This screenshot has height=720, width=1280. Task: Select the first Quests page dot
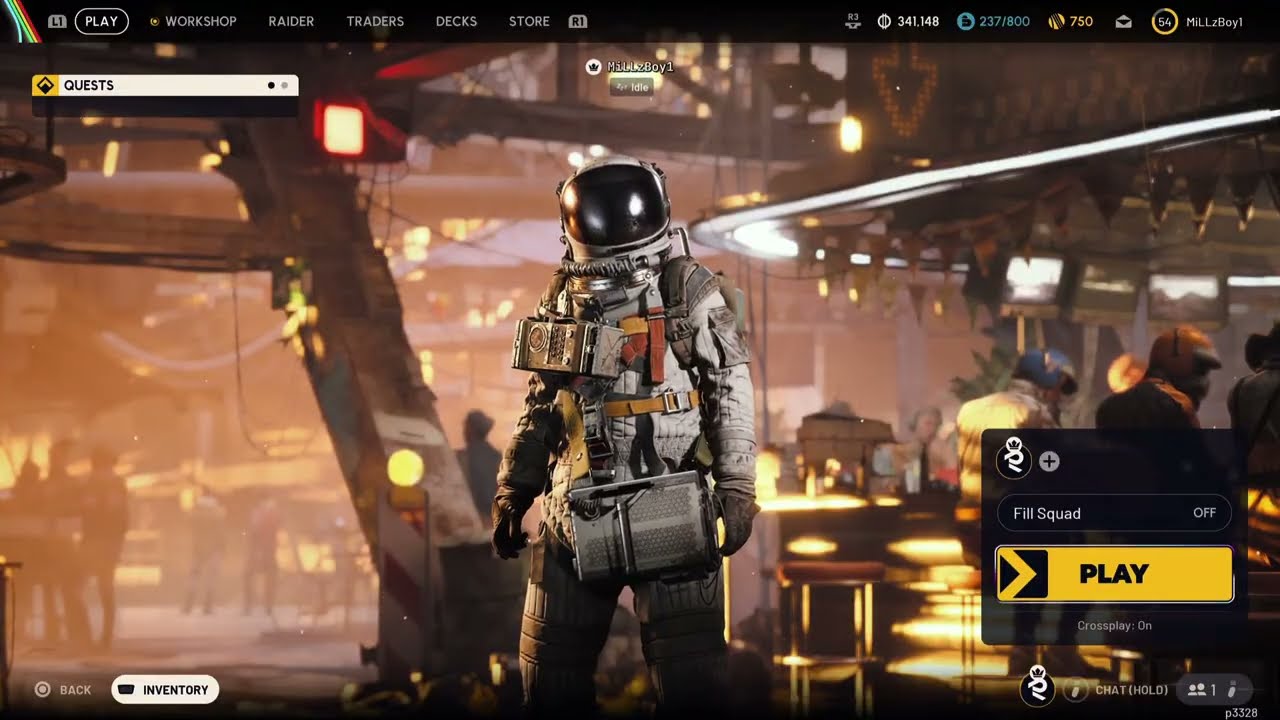(271, 85)
